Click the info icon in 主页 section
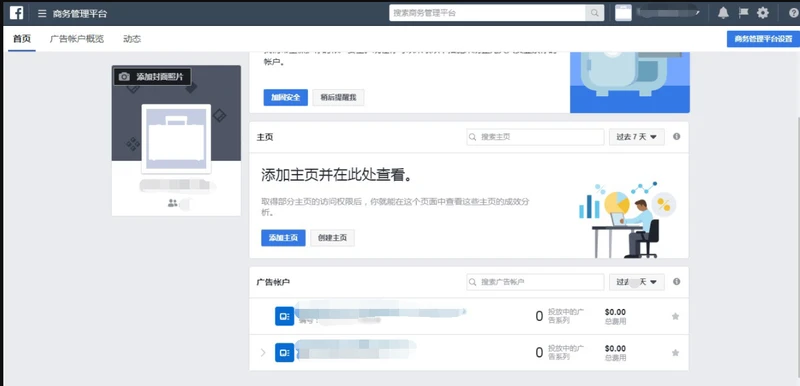 point(677,137)
